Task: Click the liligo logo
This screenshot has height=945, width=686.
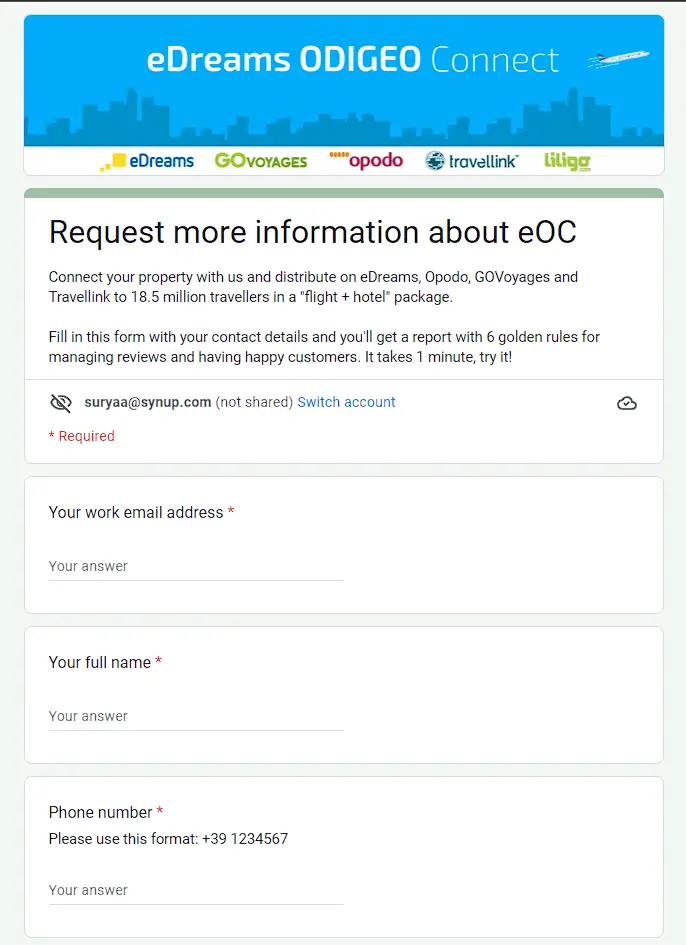Action: point(567,161)
